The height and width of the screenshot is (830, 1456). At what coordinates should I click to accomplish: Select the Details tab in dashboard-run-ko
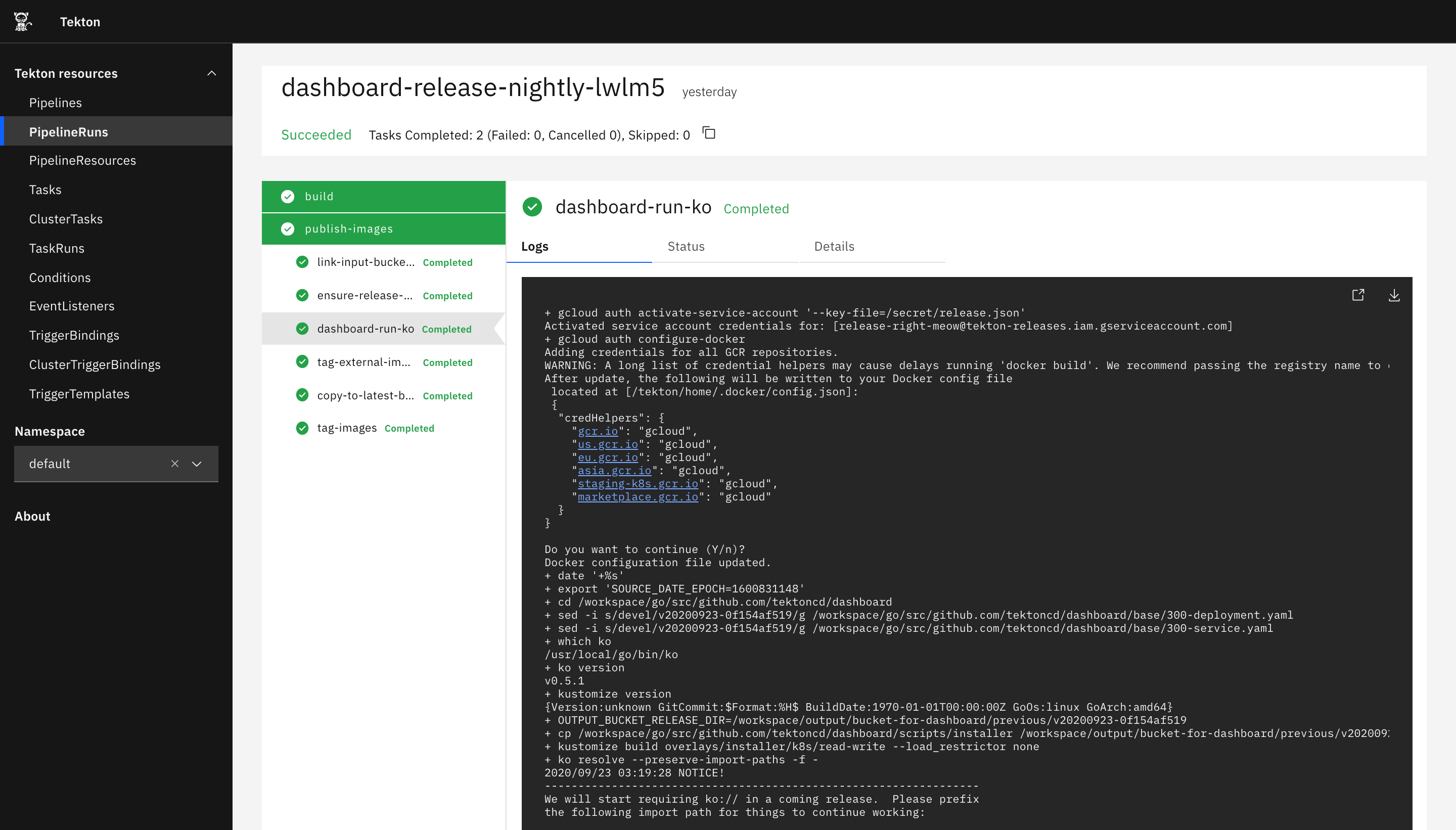coord(834,246)
